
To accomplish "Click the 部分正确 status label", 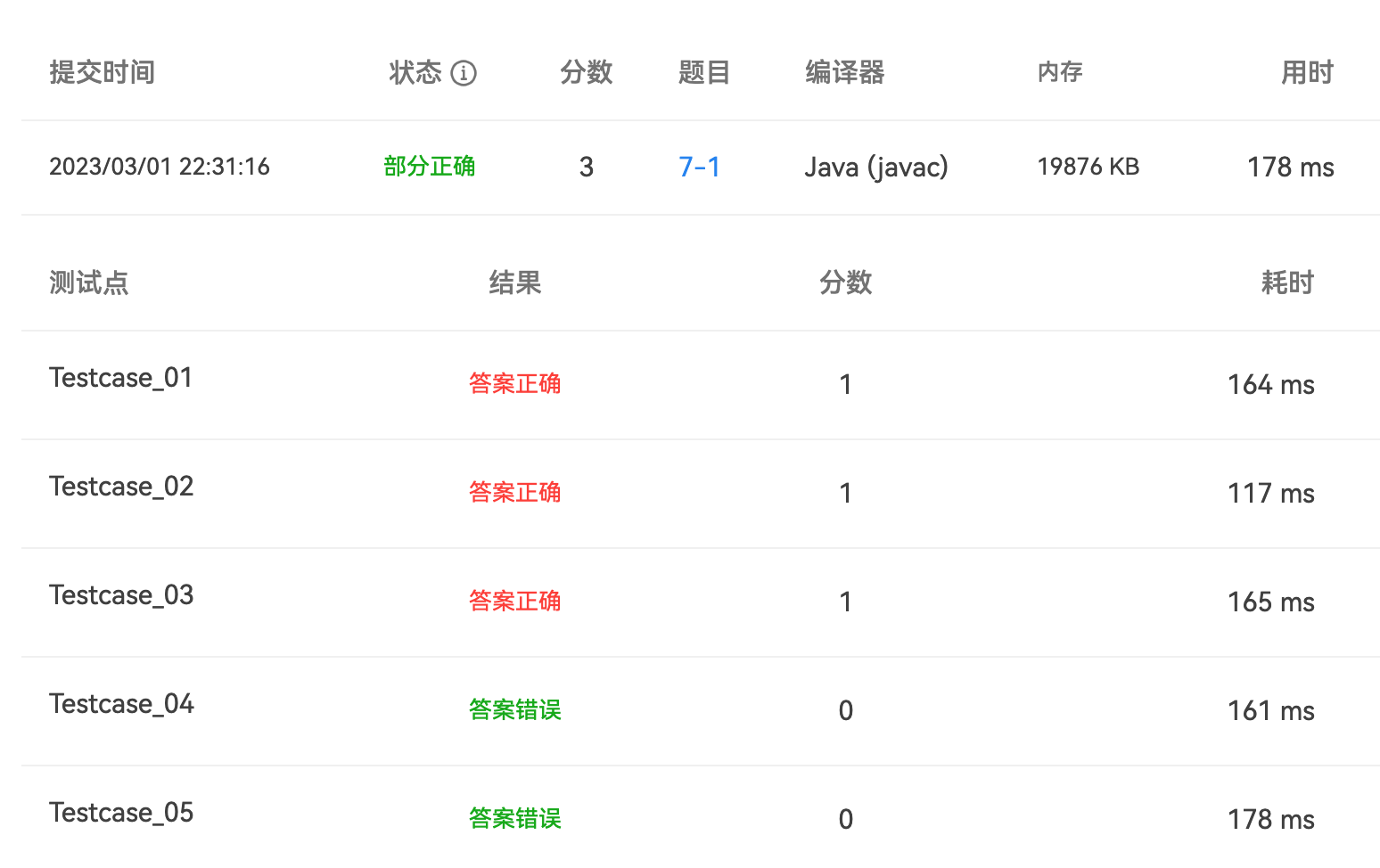I will (x=430, y=167).
